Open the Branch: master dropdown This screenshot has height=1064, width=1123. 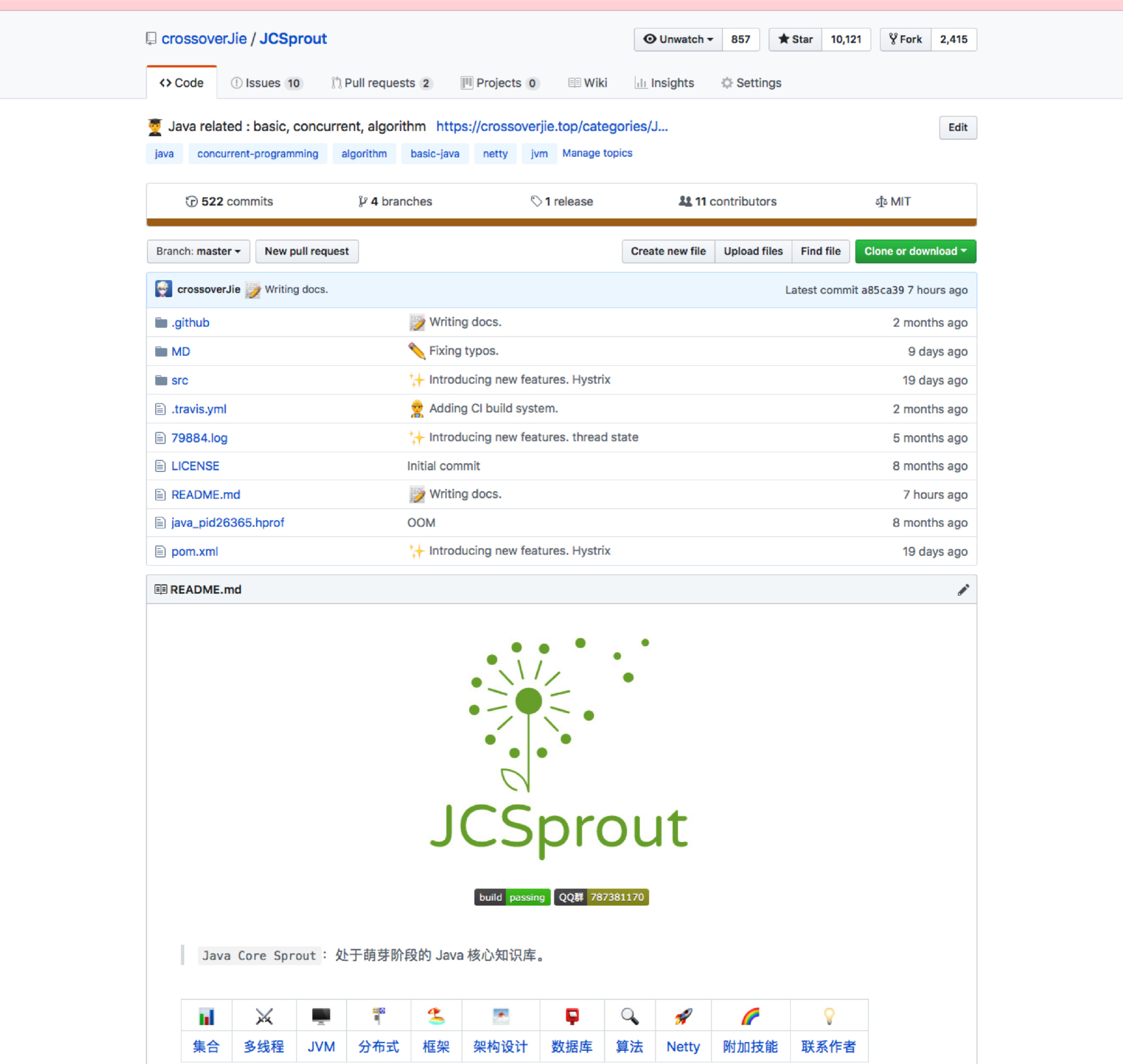click(198, 251)
